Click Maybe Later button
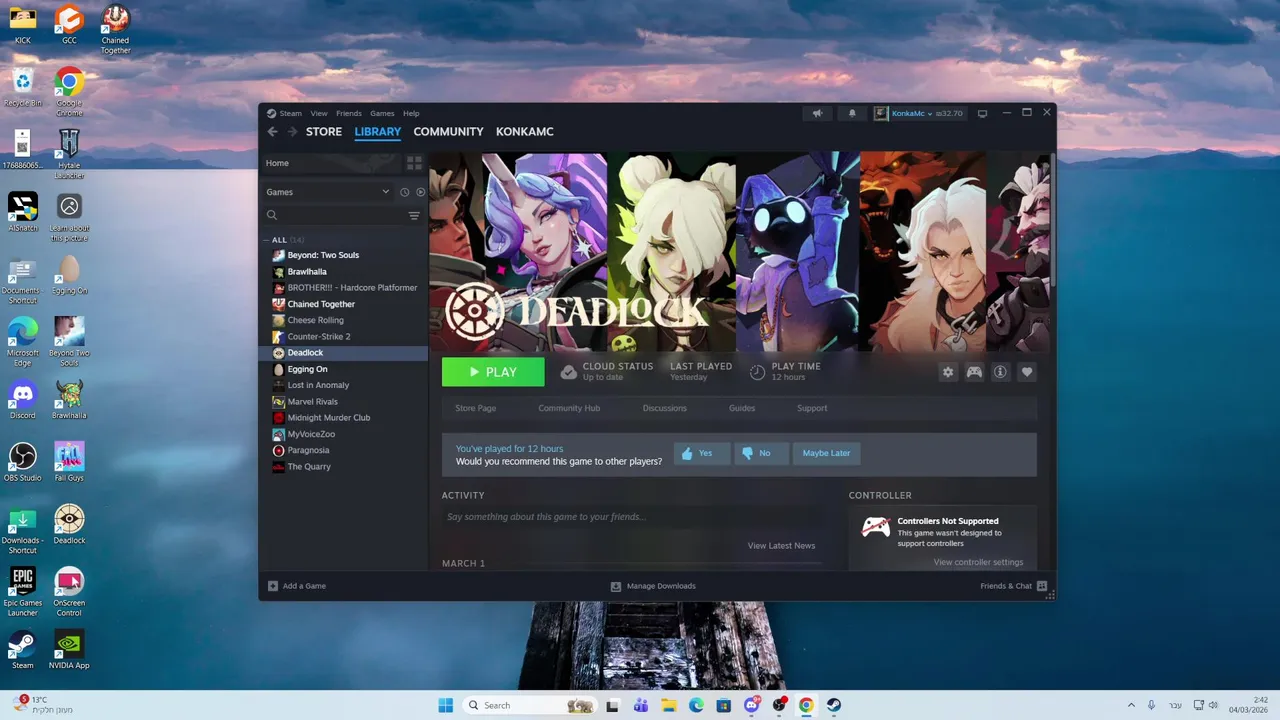The image size is (1280, 720). [827, 453]
